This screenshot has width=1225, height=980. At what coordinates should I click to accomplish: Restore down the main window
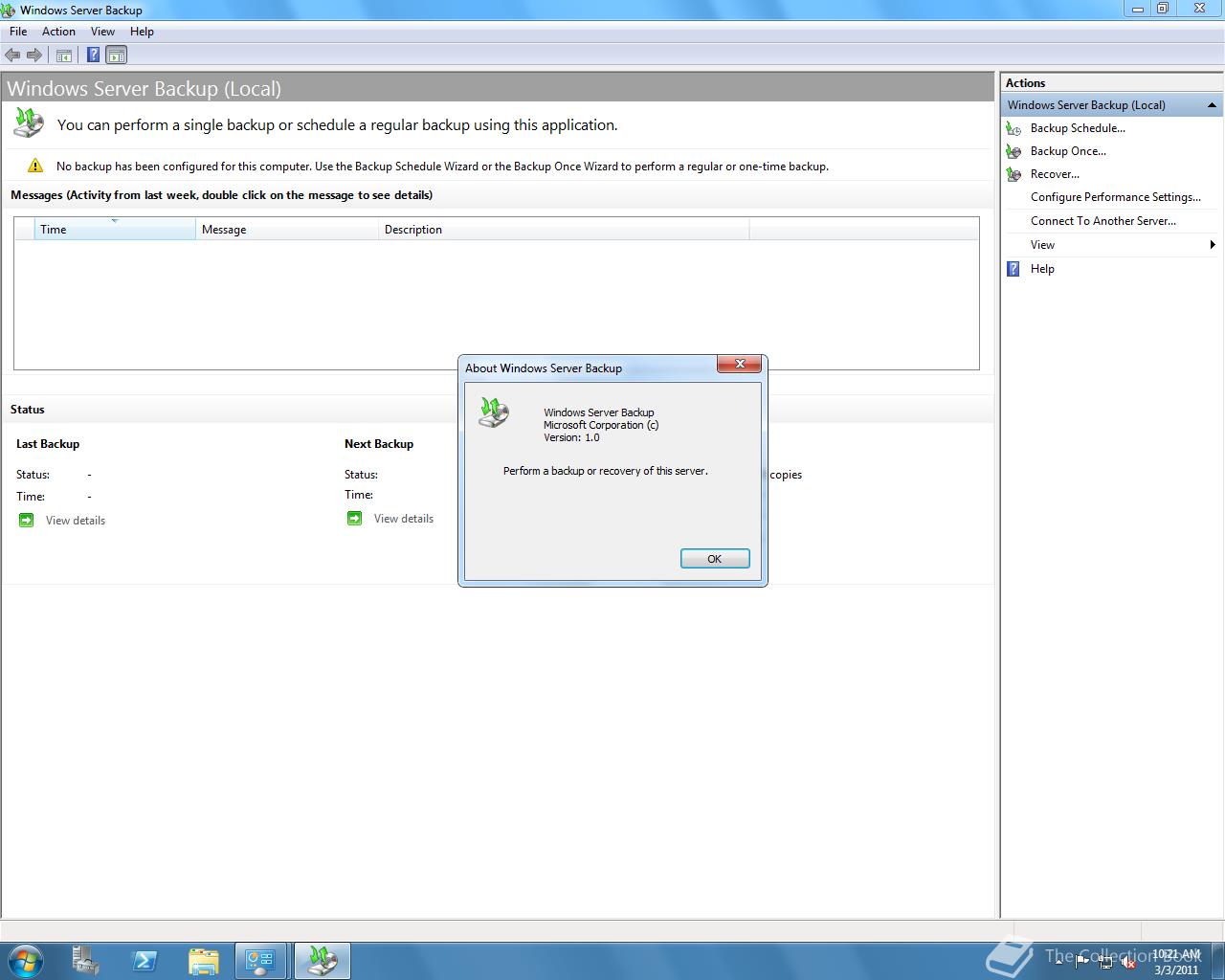1163,9
